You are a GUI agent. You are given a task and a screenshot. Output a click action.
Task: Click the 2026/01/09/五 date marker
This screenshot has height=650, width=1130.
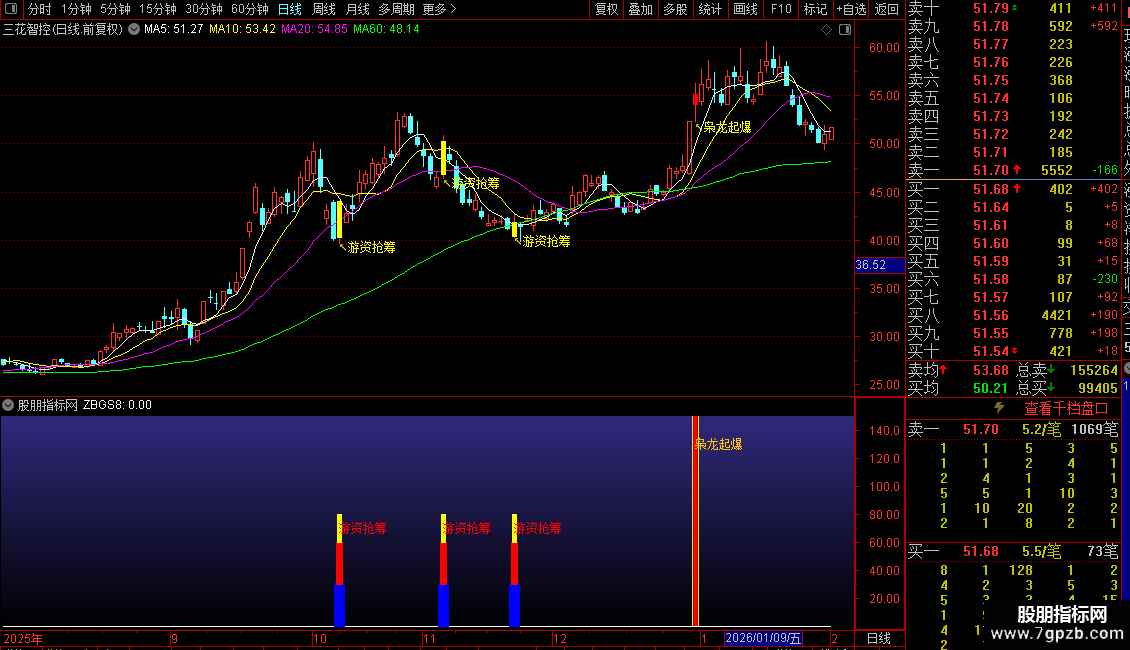coord(763,638)
